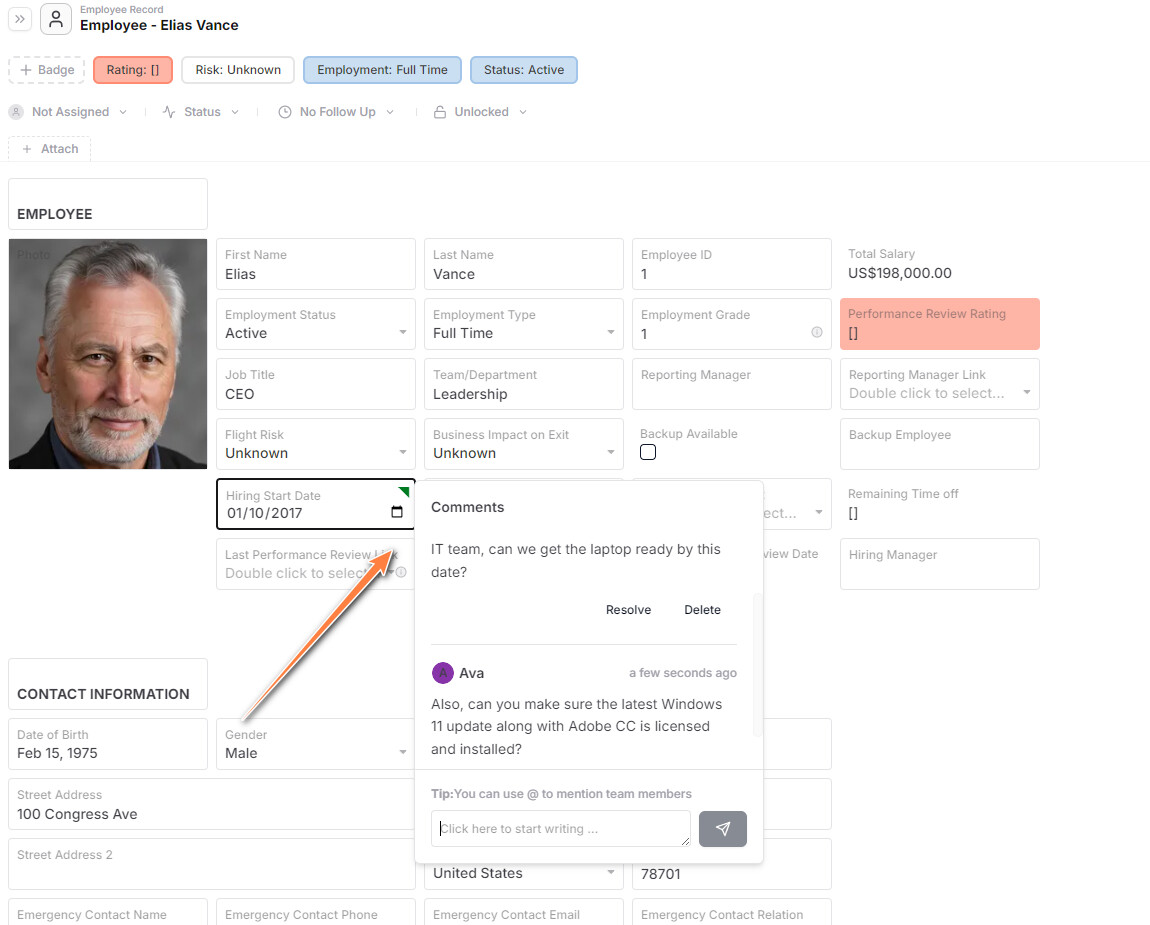Viewport: 1150px width, 925px height.
Task: Click the Team/Department field Leadership
Action: [x=524, y=384]
